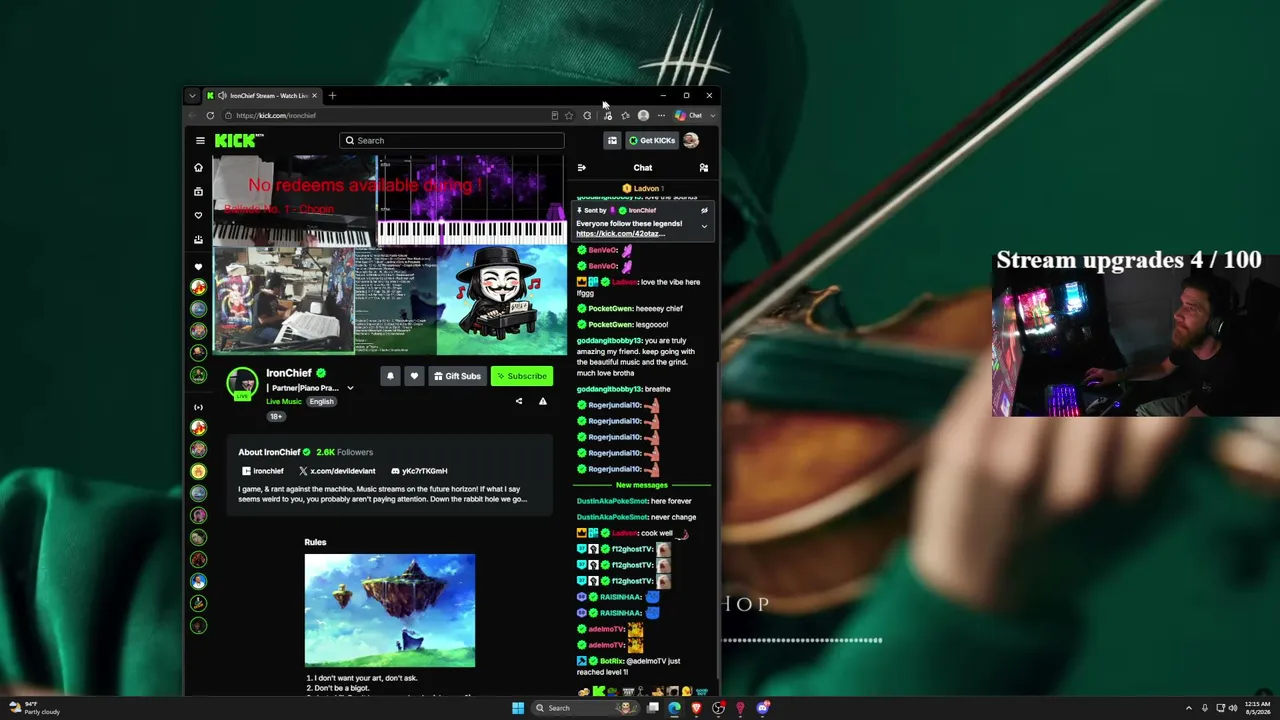Click the 2.6K Followers count

coord(344,453)
